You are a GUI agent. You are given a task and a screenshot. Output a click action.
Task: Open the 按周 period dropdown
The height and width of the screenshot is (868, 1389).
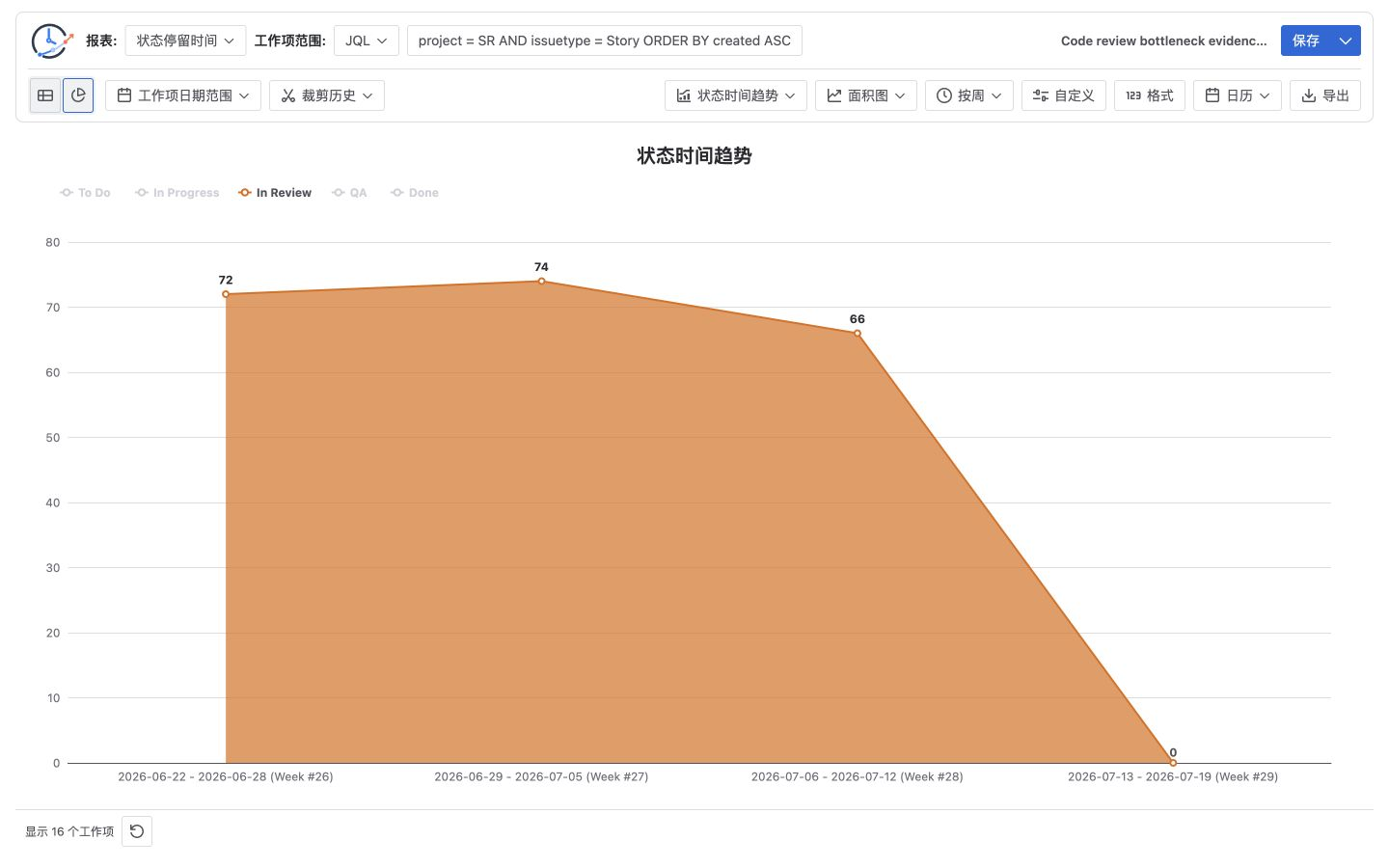point(969,95)
